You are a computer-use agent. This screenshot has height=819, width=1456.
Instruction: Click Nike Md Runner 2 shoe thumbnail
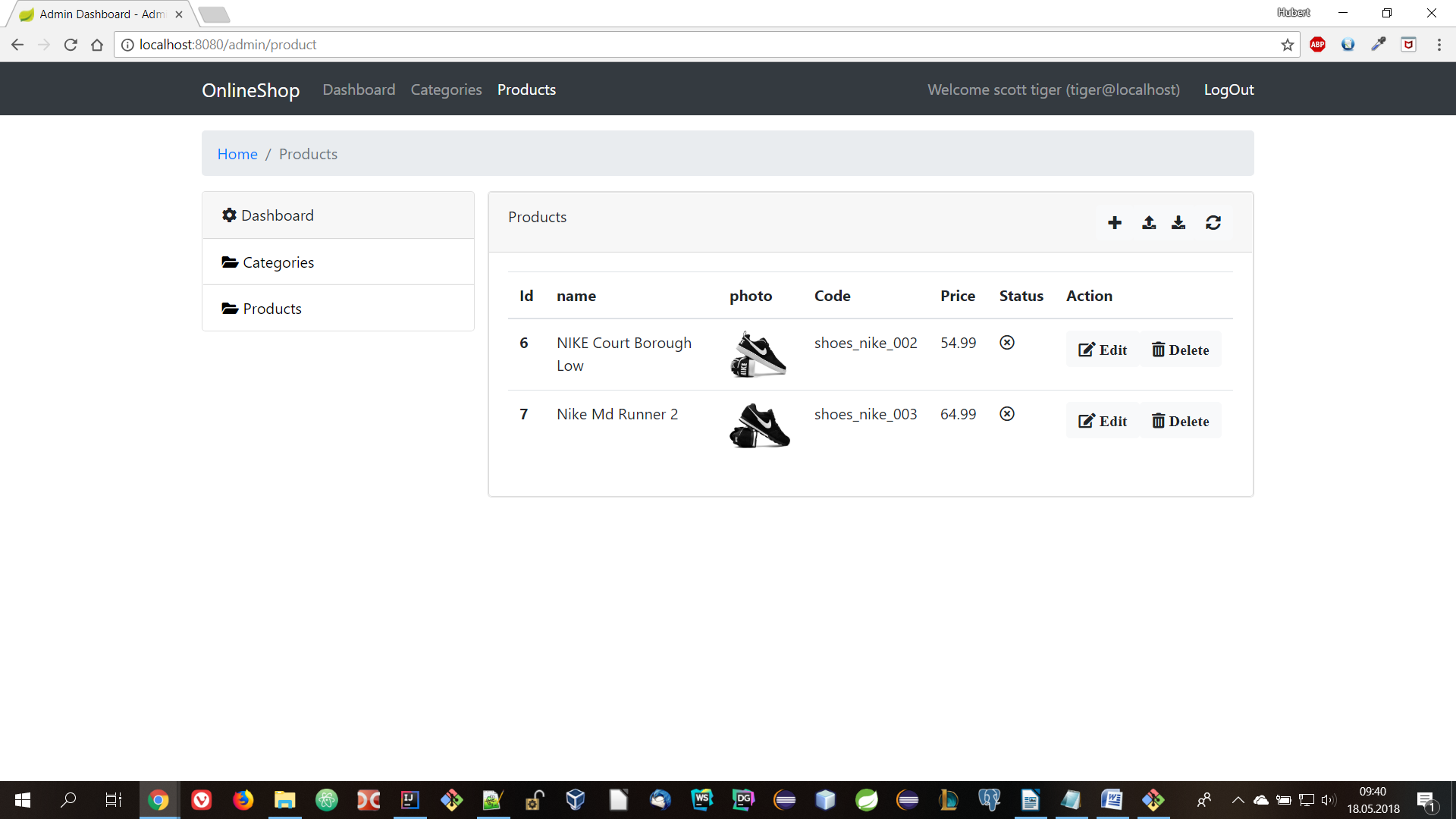759,425
